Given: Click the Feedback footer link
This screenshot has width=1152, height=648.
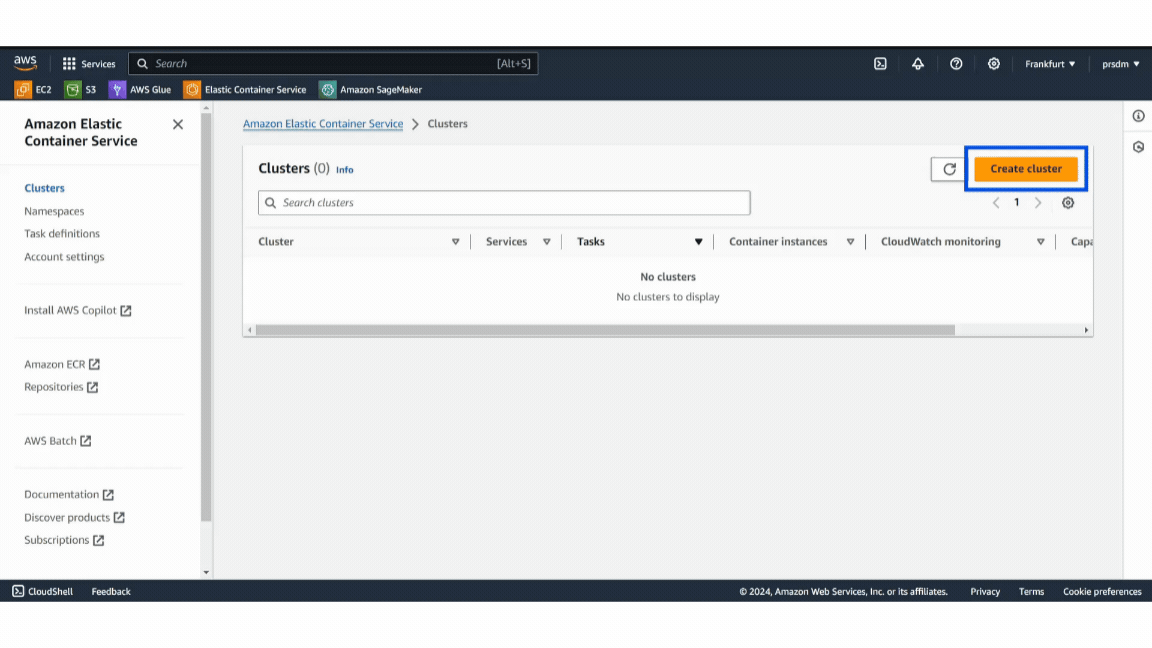Looking at the screenshot, I should 111,591.
